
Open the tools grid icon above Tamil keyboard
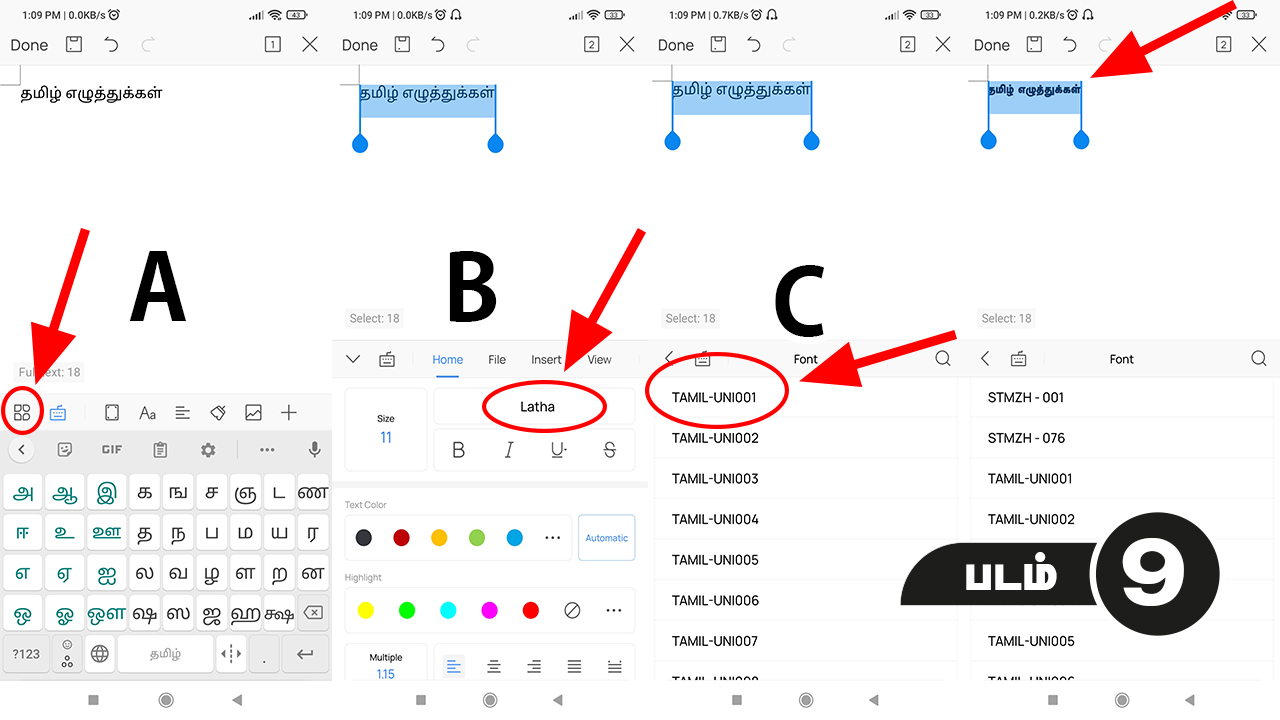pyautogui.click(x=22, y=412)
